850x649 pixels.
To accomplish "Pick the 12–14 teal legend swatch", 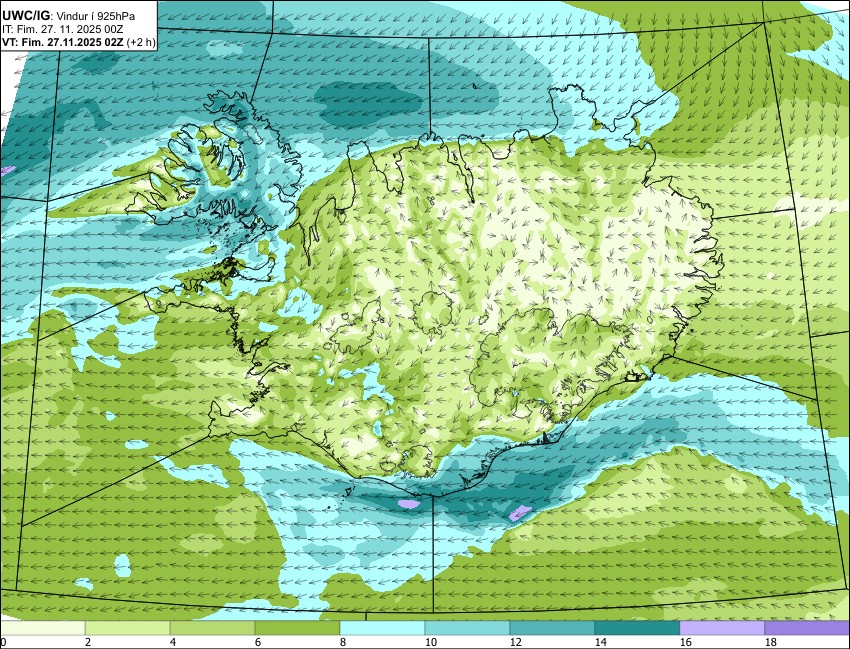I will pos(552,628).
